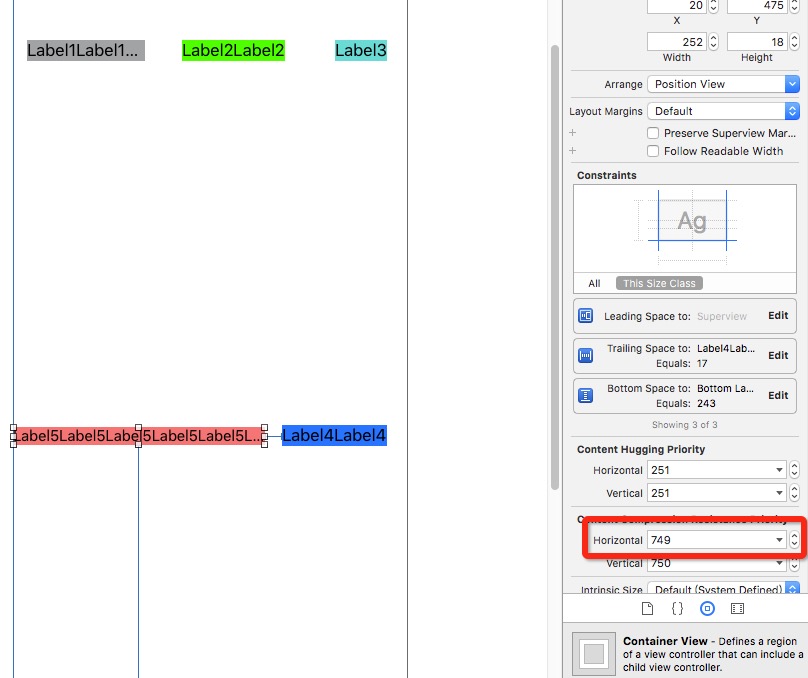Image resolution: width=808 pixels, height=678 pixels.
Task: Open the Arrange Position View dropdown
Action: (723, 84)
